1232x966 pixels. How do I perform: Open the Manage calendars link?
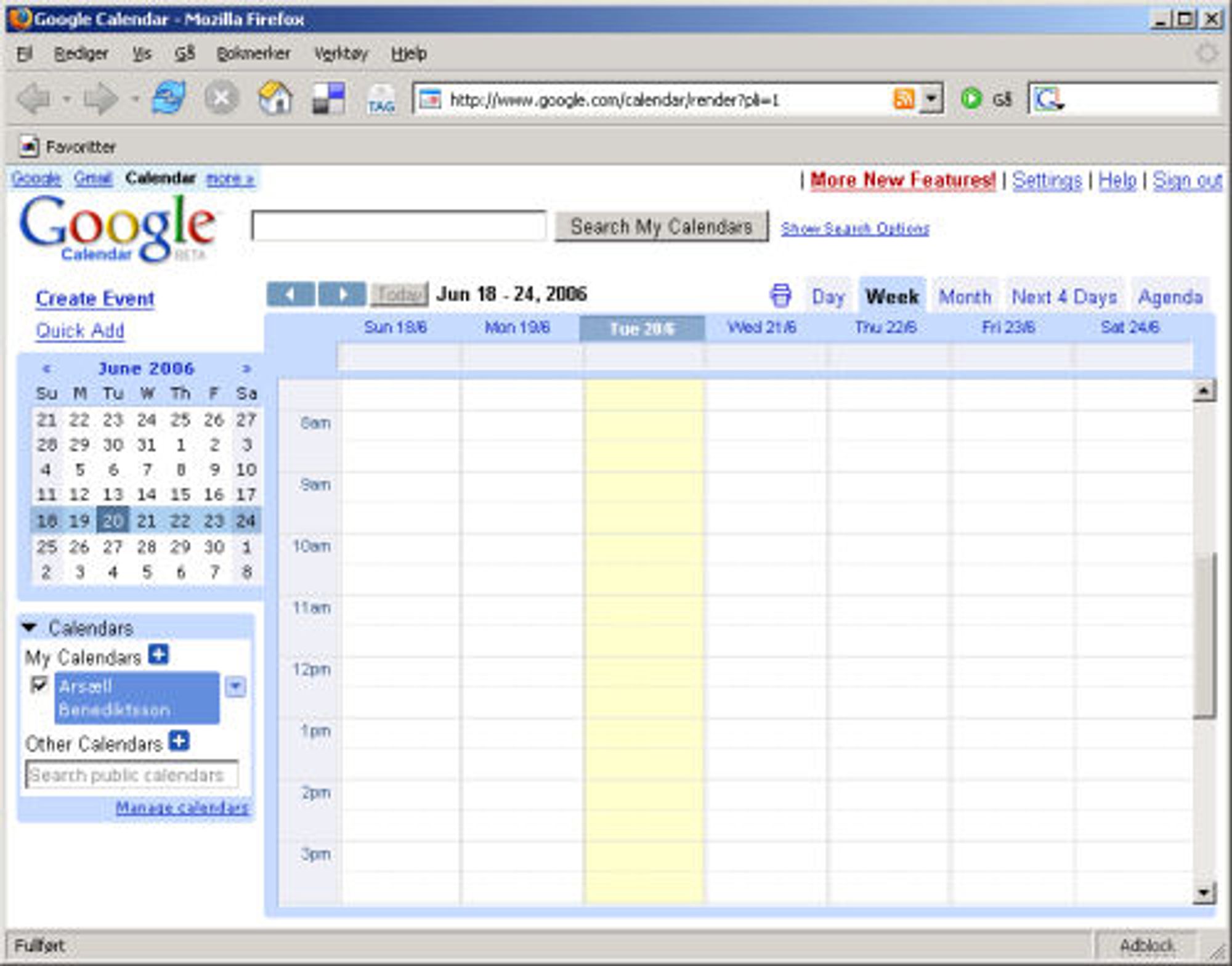[x=182, y=807]
